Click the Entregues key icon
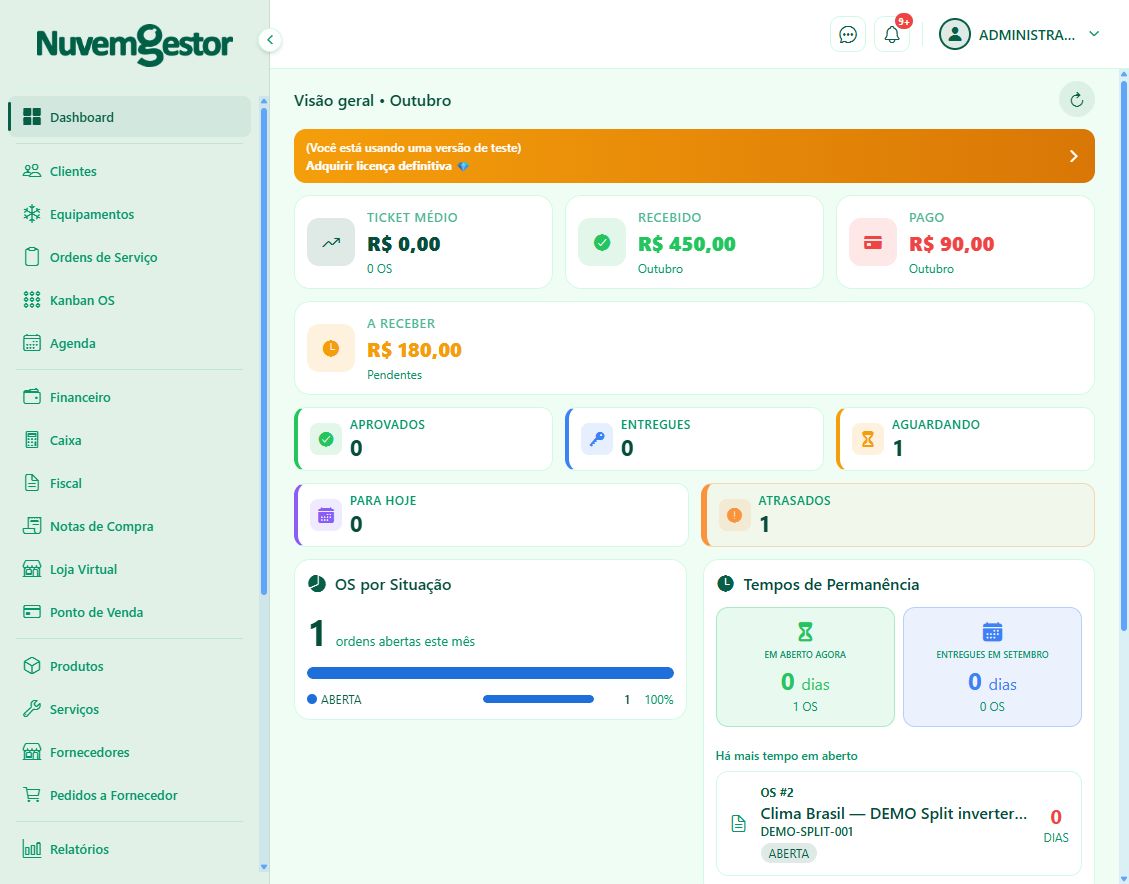 click(x=597, y=439)
